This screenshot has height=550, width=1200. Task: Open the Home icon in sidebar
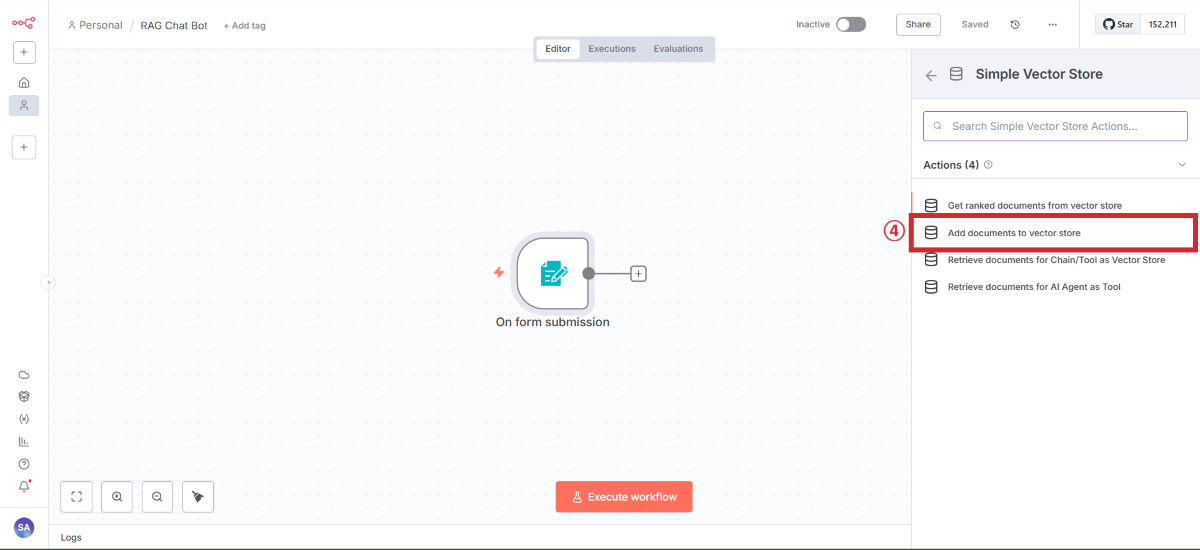[x=24, y=82]
